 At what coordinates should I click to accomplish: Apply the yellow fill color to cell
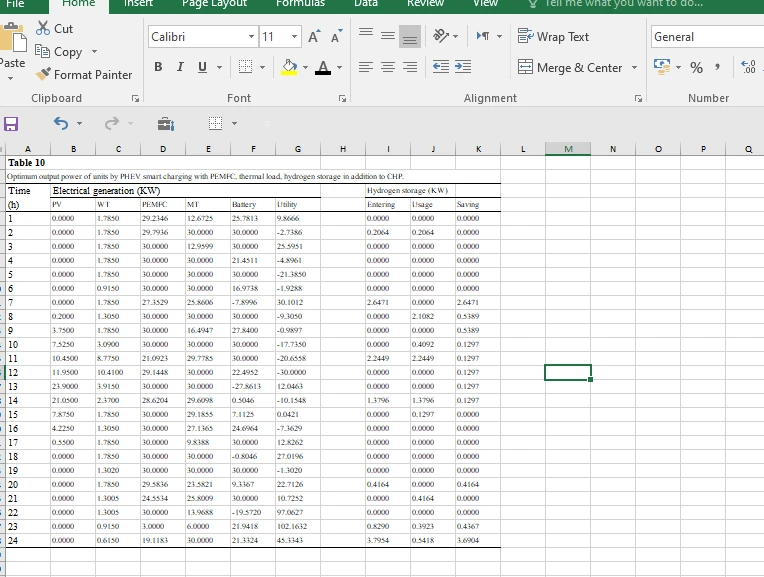(289, 68)
